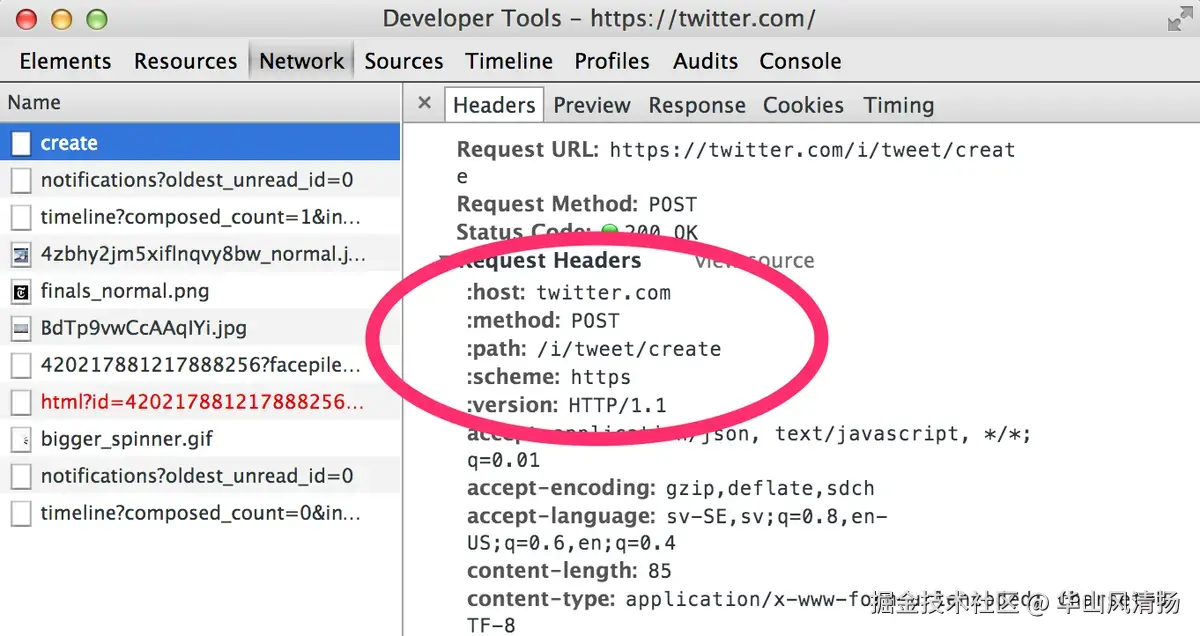Open the Preview tab
This screenshot has width=1200, height=636.
coord(591,104)
